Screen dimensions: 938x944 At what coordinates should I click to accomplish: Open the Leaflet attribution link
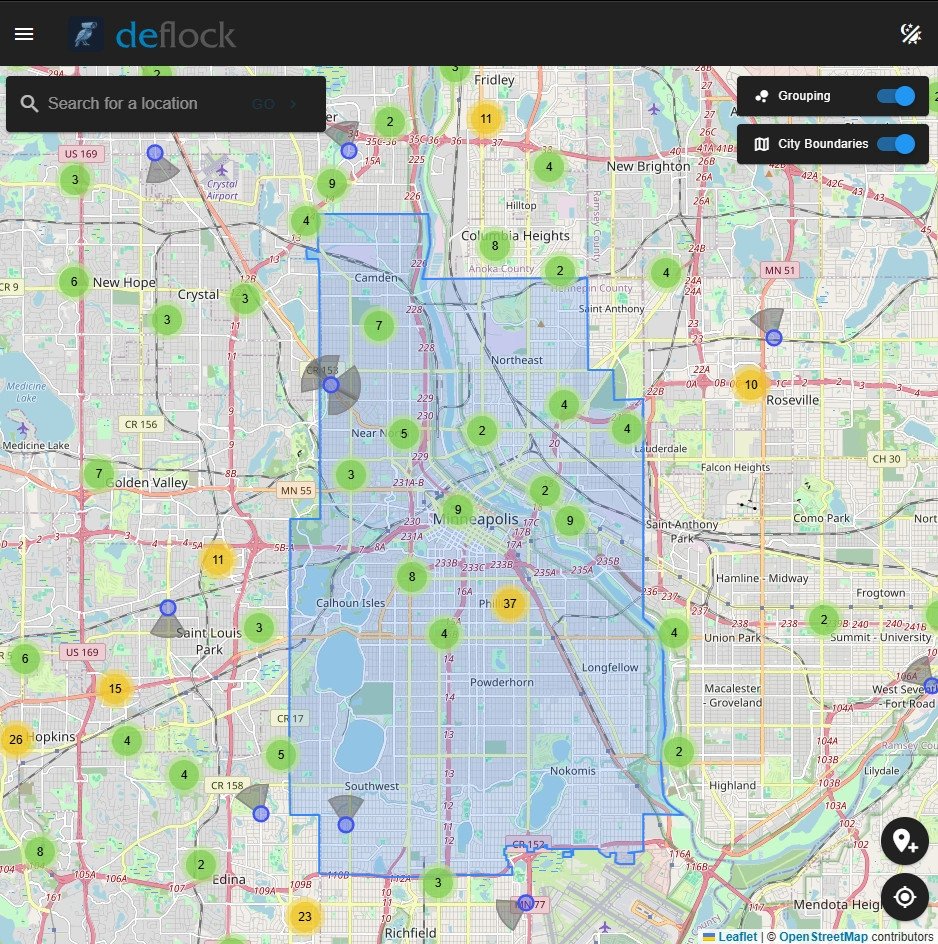pos(737,936)
